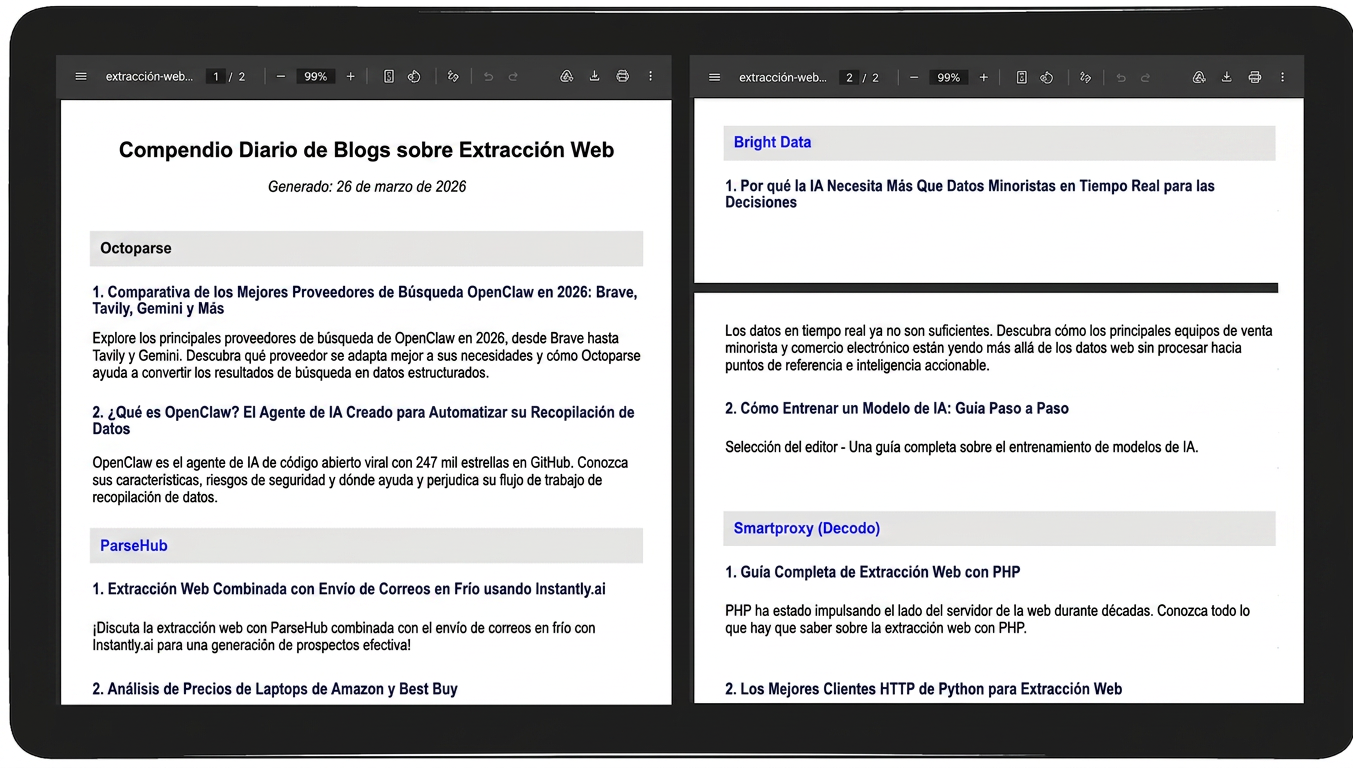Image resolution: width=1353 pixels, height=768 pixels.
Task: Zoom out in the left PDF viewer
Action: (x=281, y=77)
